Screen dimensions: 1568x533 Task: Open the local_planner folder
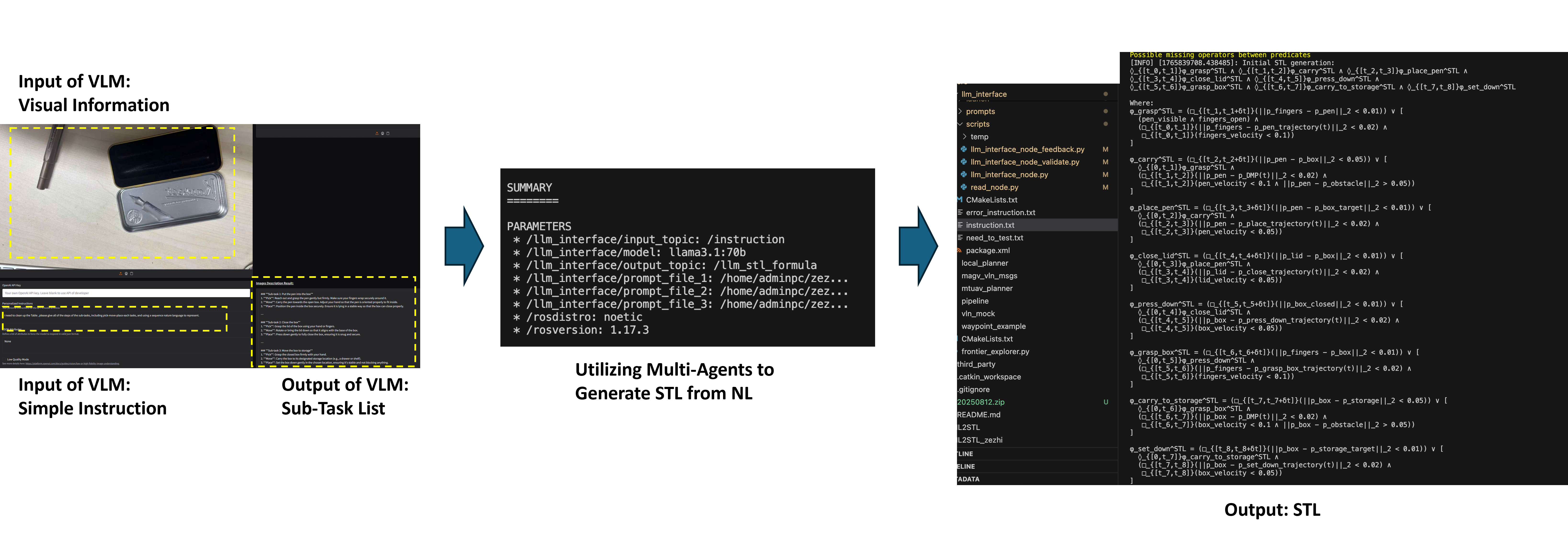[x=984, y=263]
